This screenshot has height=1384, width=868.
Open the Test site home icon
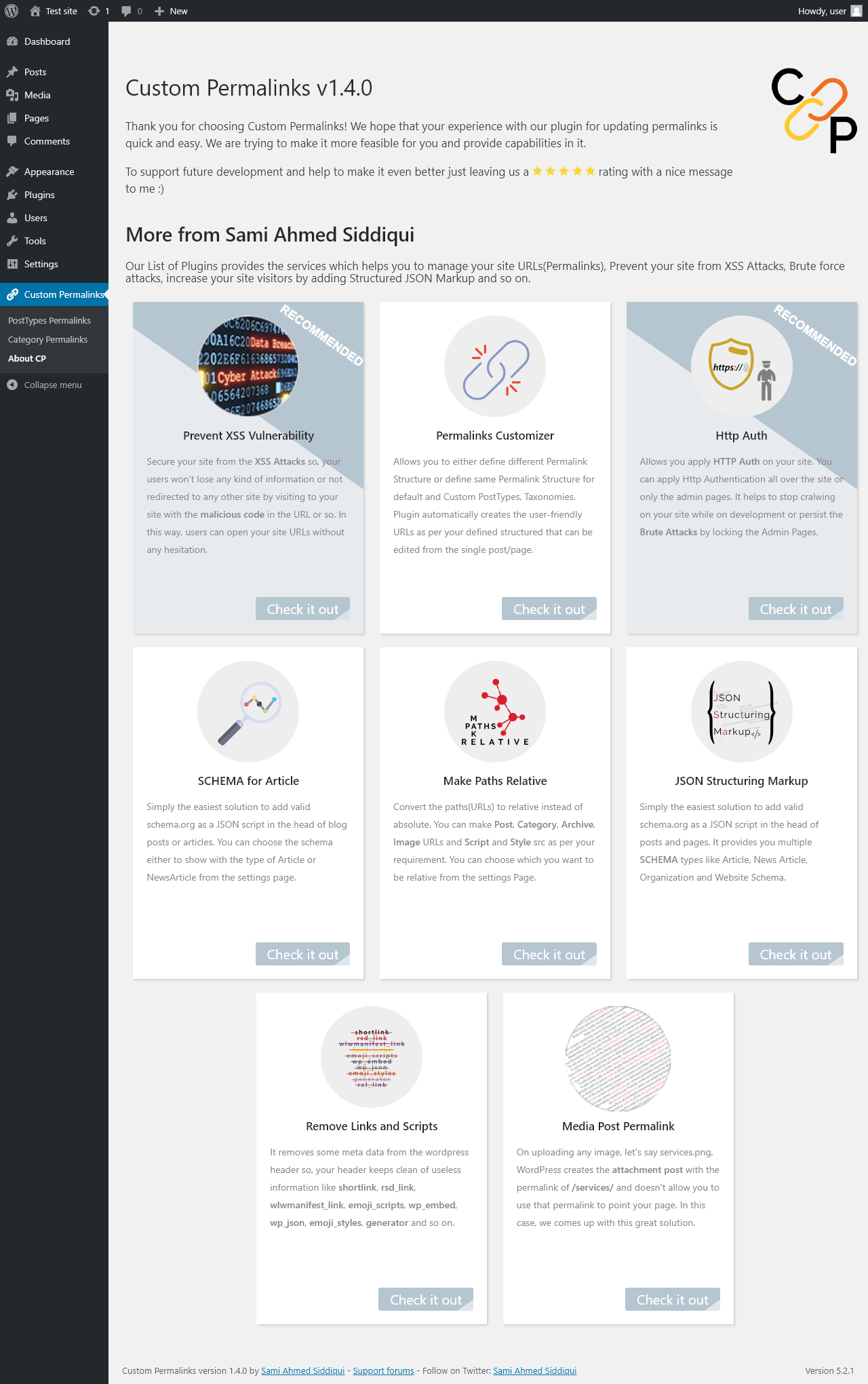(x=35, y=11)
